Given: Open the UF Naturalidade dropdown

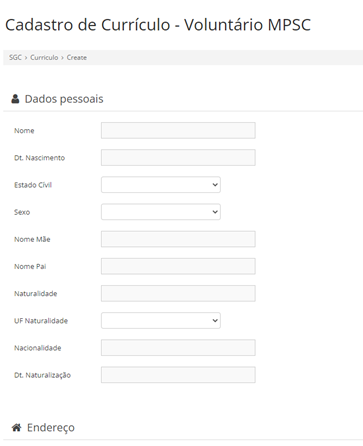Looking at the screenshot, I should tap(161, 321).
